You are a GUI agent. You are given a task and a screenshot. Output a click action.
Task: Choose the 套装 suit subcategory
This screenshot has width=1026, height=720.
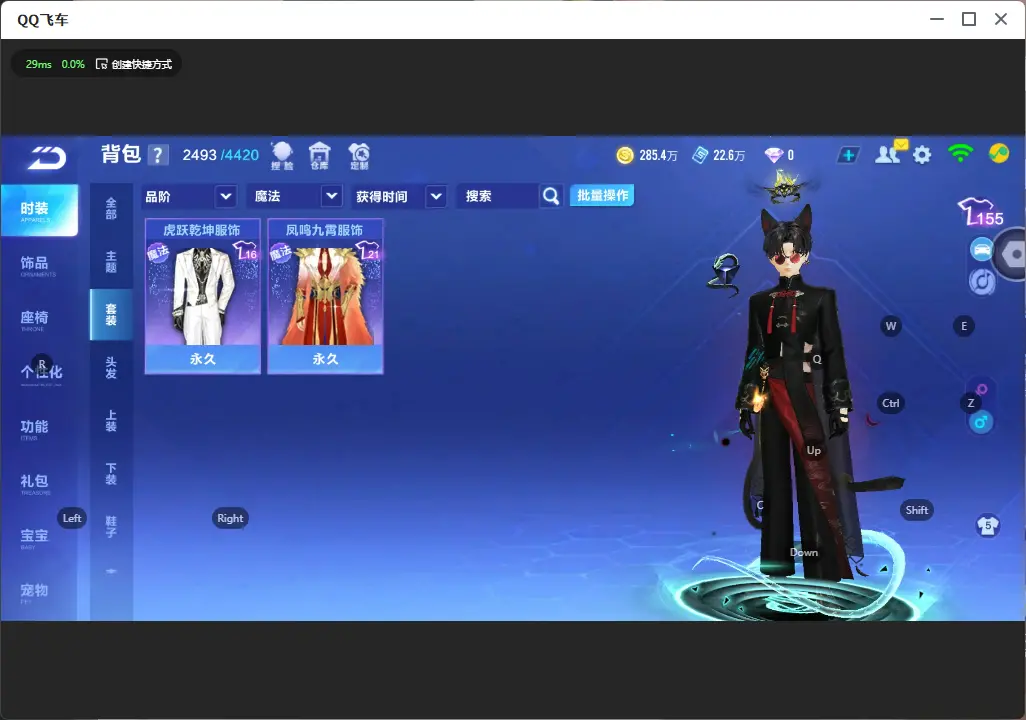pyautogui.click(x=111, y=315)
